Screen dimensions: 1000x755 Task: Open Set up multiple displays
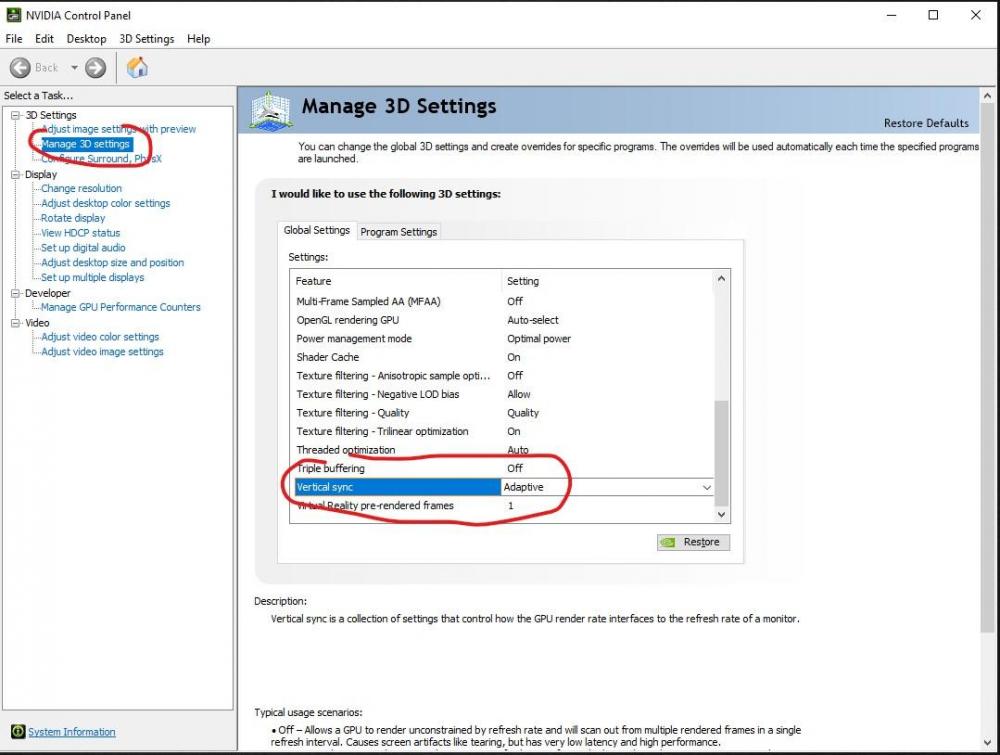[x=92, y=277]
